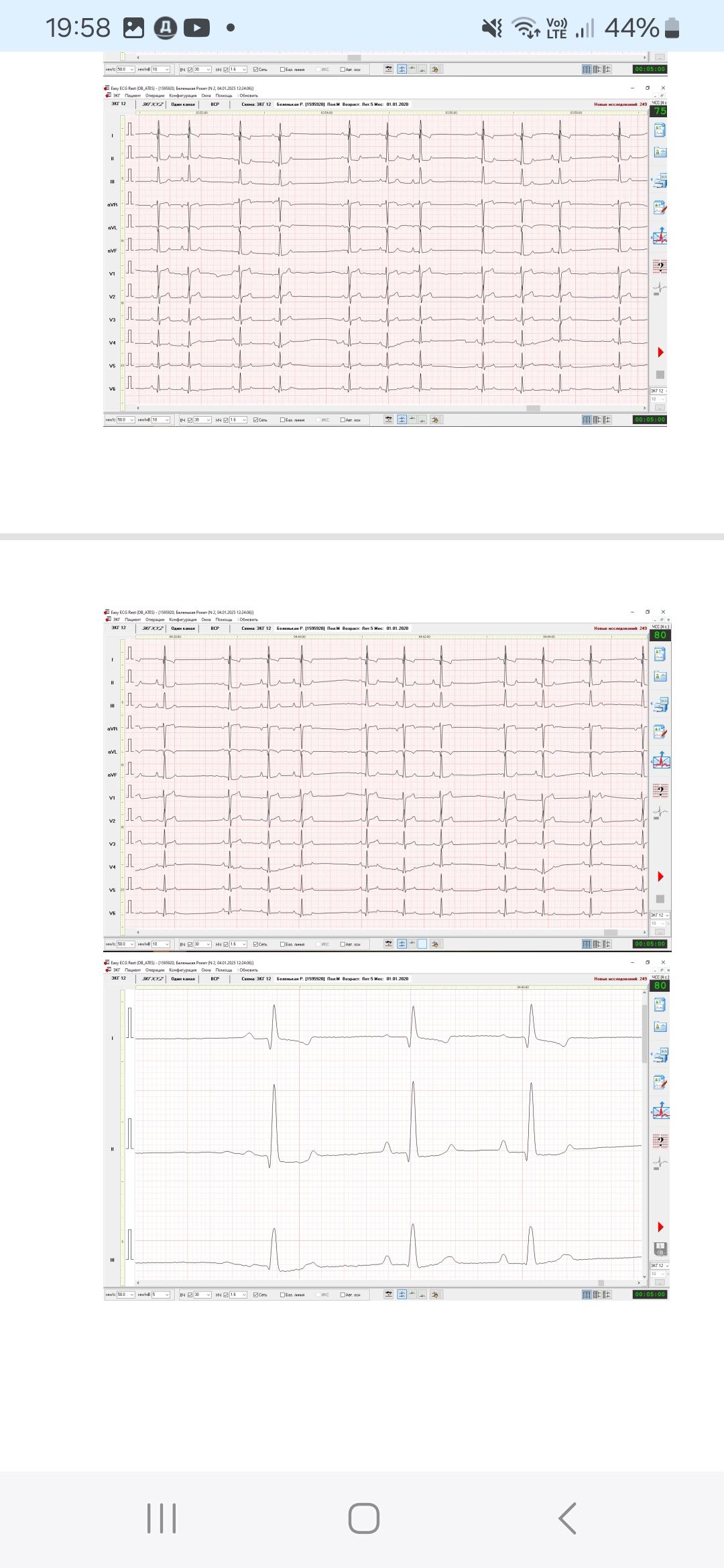The image size is (724, 1568).
Task: Move vertical scrollbar thumb in bottom three-lead window
Action: pos(645,1033)
